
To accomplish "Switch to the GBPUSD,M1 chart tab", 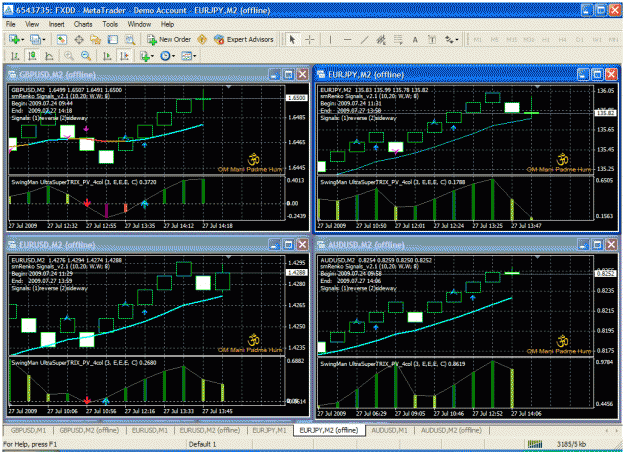I will (x=29, y=430).
